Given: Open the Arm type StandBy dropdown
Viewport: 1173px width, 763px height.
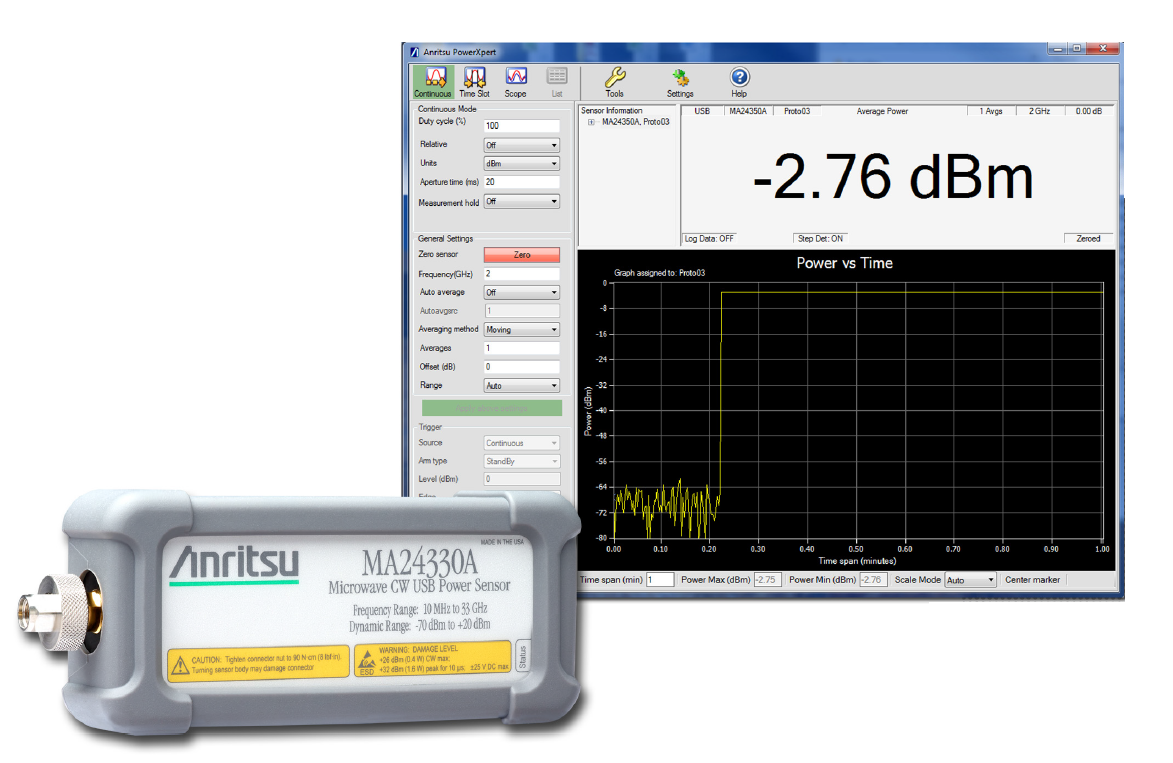Looking at the screenshot, I should coord(521,462).
